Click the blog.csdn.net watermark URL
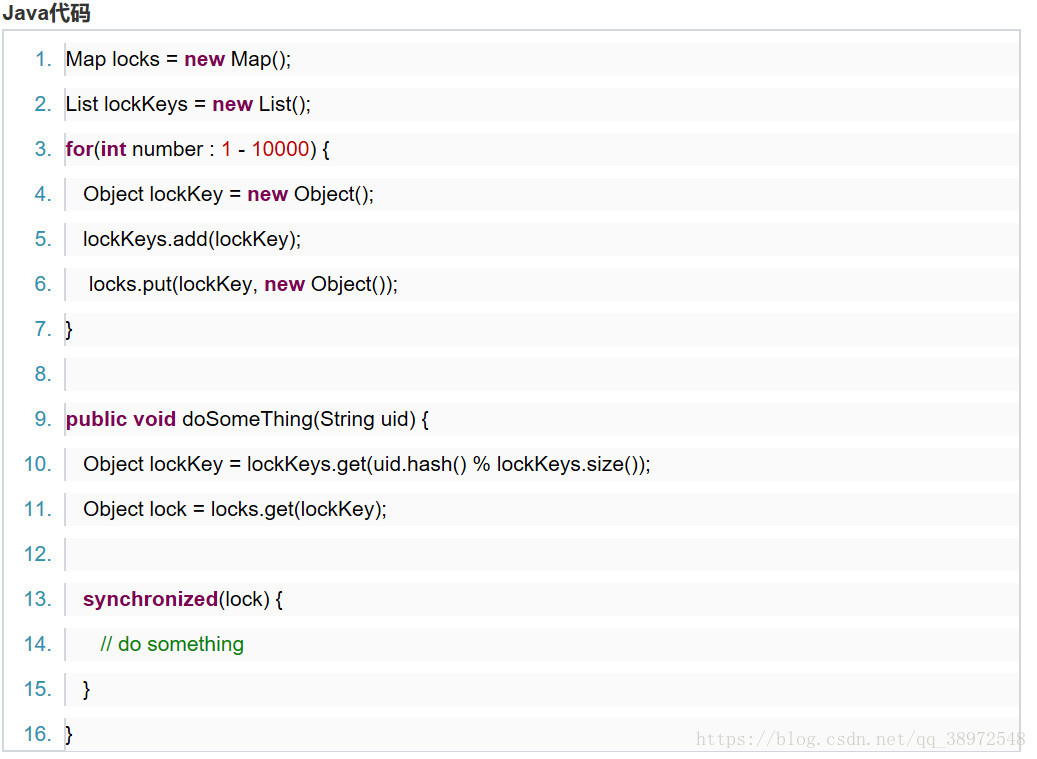Screen dimensions: 1037x759 click(860, 739)
